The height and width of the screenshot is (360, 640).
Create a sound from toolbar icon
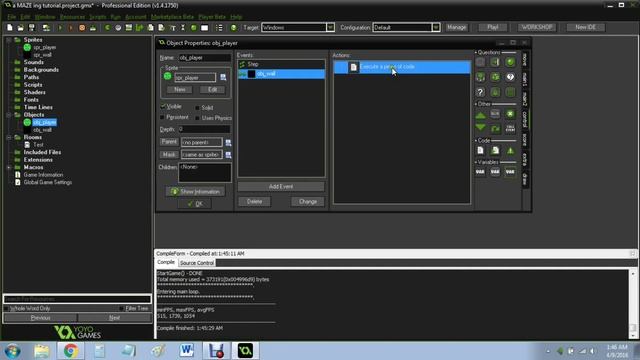tap(118, 27)
